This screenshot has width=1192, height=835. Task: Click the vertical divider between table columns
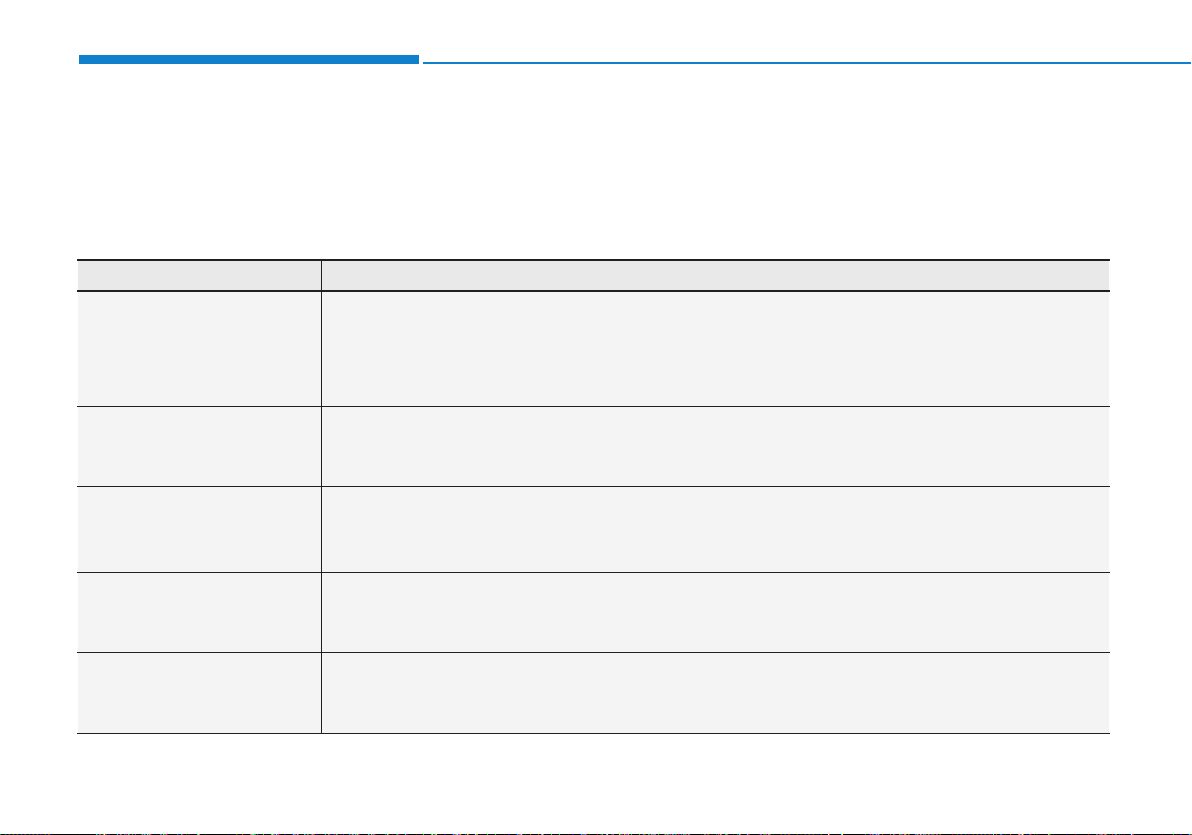(x=322, y=497)
